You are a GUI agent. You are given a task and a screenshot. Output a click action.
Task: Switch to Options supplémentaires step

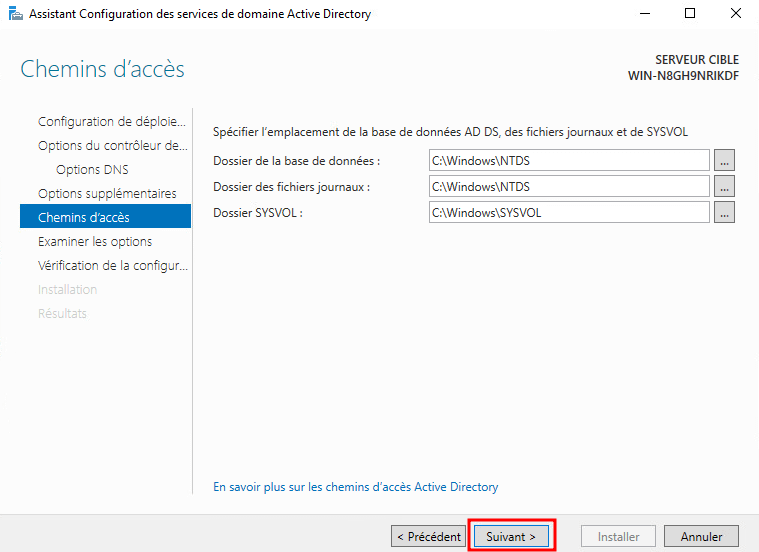coord(107,194)
